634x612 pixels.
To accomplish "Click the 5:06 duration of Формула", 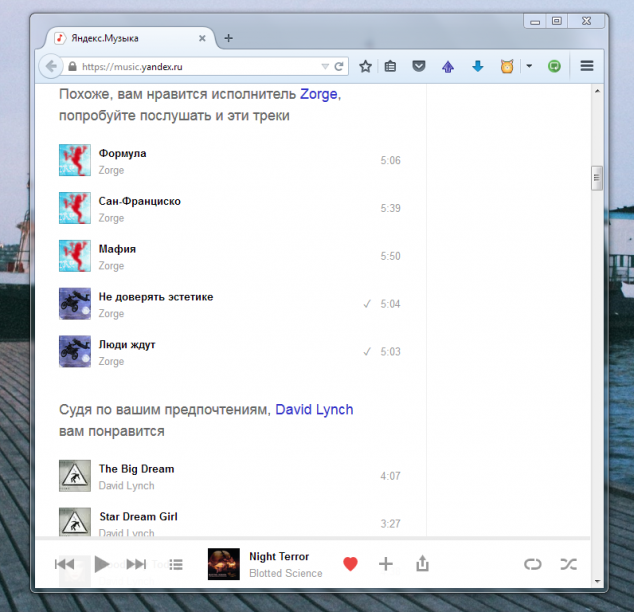I will point(390,160).
